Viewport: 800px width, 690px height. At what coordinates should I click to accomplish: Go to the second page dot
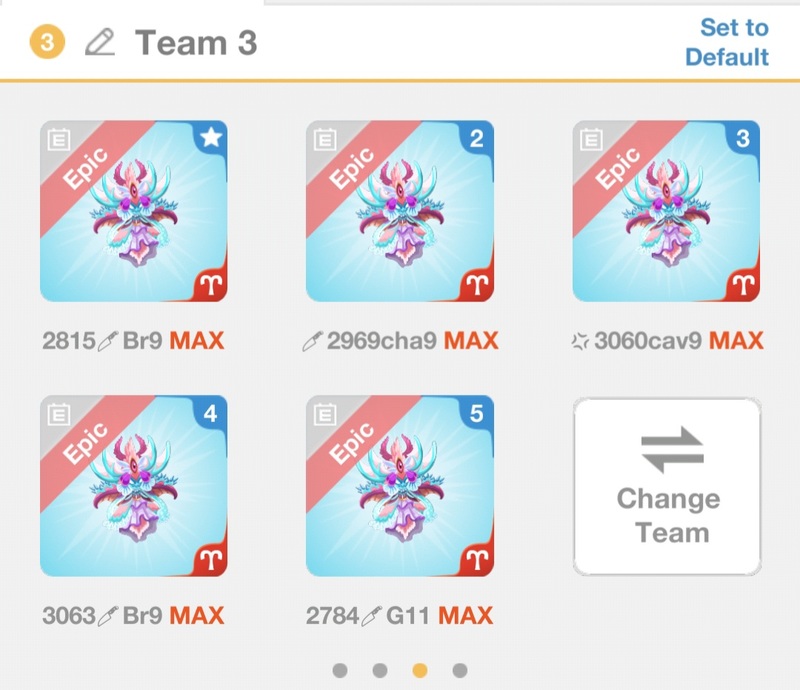coord(380,670)
